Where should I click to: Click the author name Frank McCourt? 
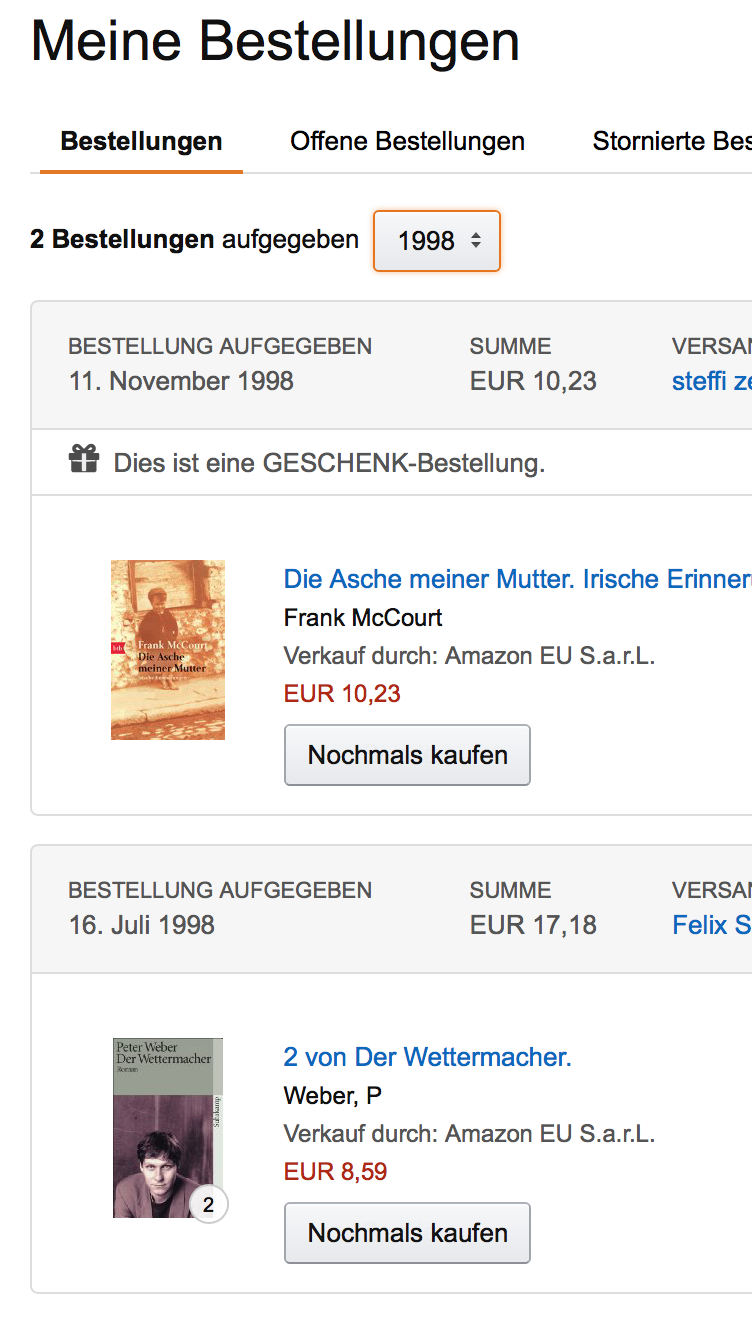(363, 618)
